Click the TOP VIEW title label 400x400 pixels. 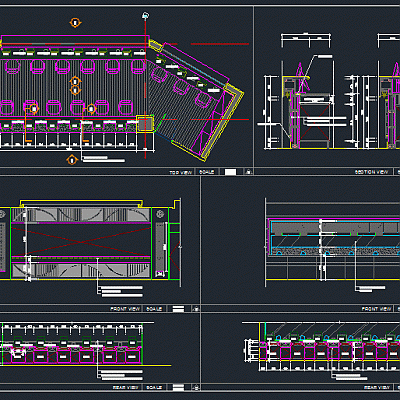pyautogui.click(x=180, y=172)
